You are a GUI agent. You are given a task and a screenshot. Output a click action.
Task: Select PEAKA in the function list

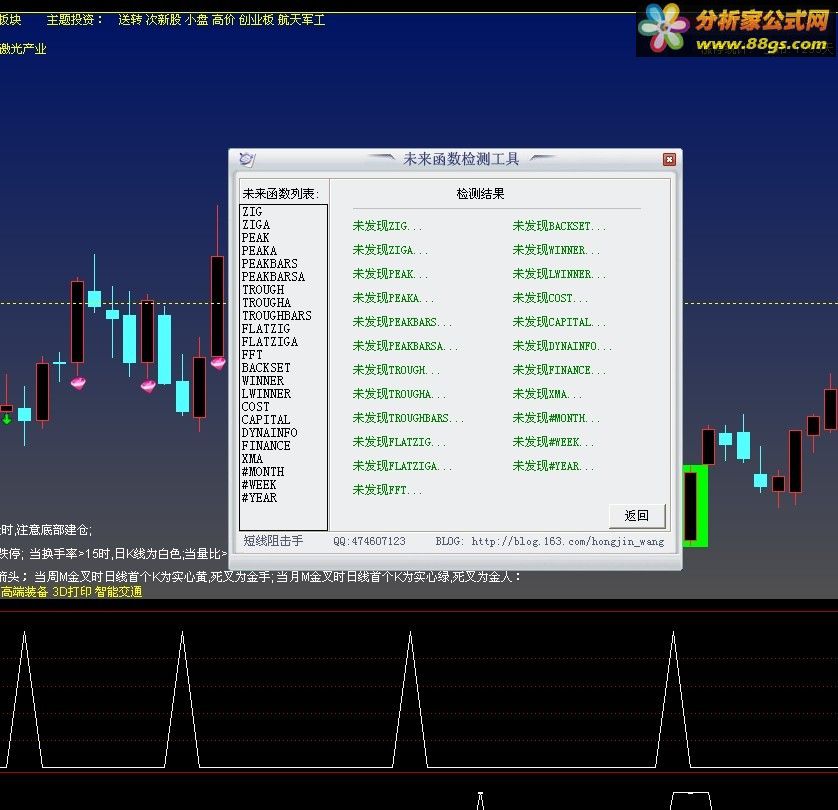click(259, 251)
